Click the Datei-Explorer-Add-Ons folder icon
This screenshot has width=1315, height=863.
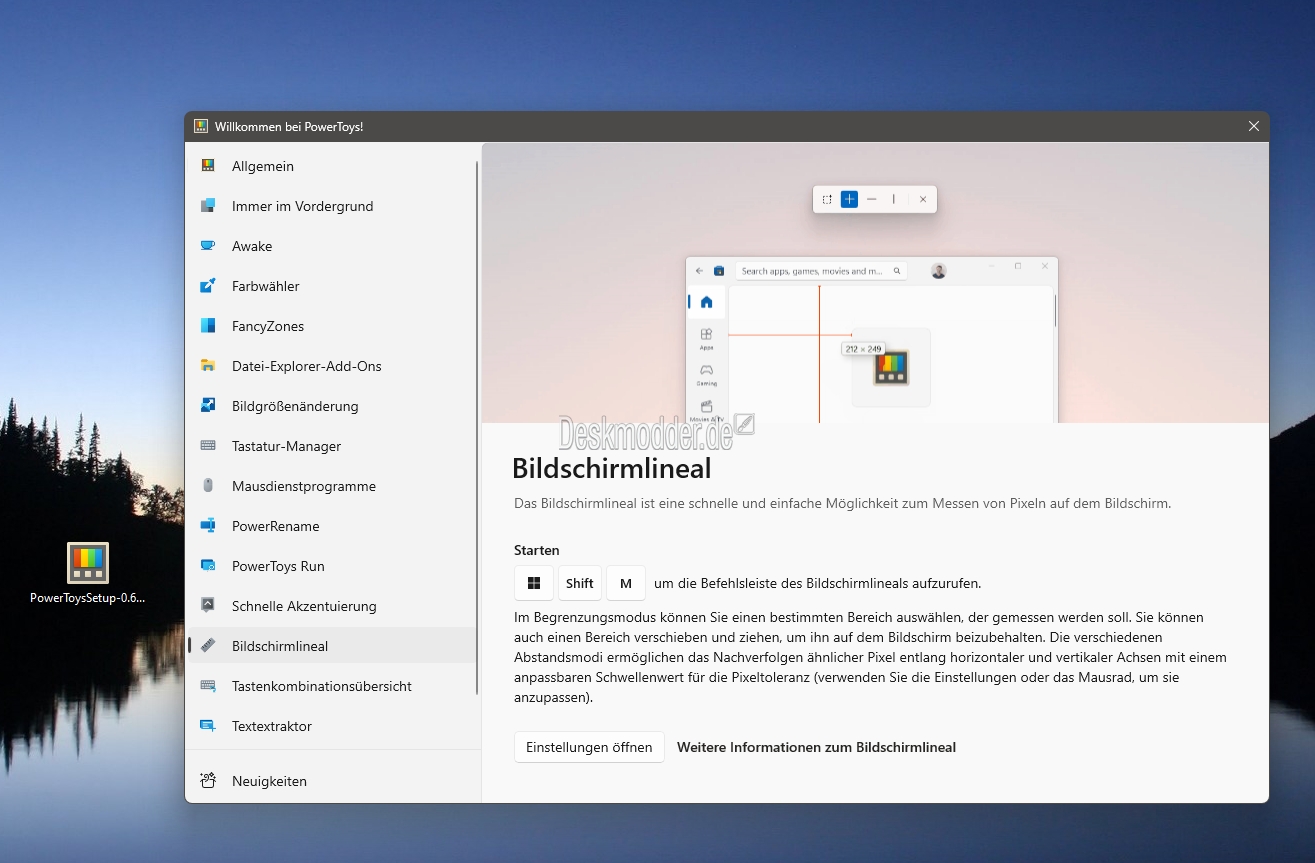tap(208, 366)
